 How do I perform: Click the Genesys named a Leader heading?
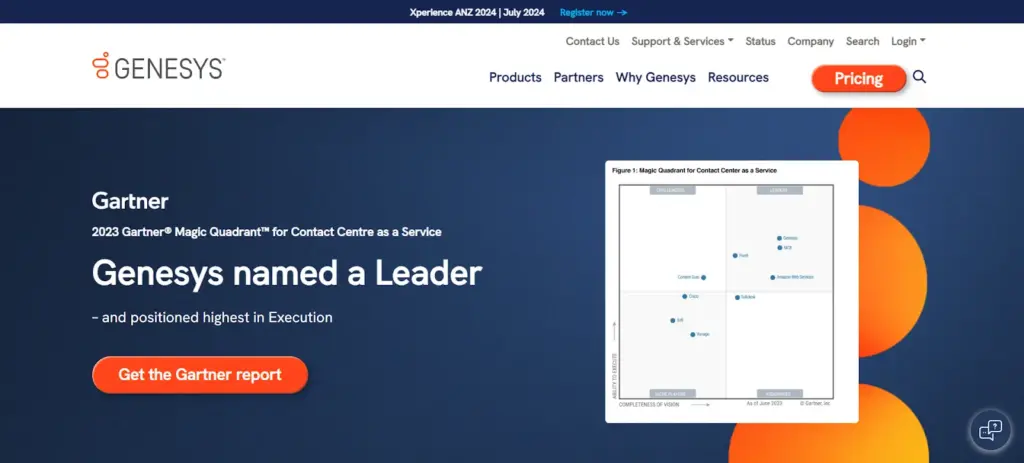tap(287, 273)
